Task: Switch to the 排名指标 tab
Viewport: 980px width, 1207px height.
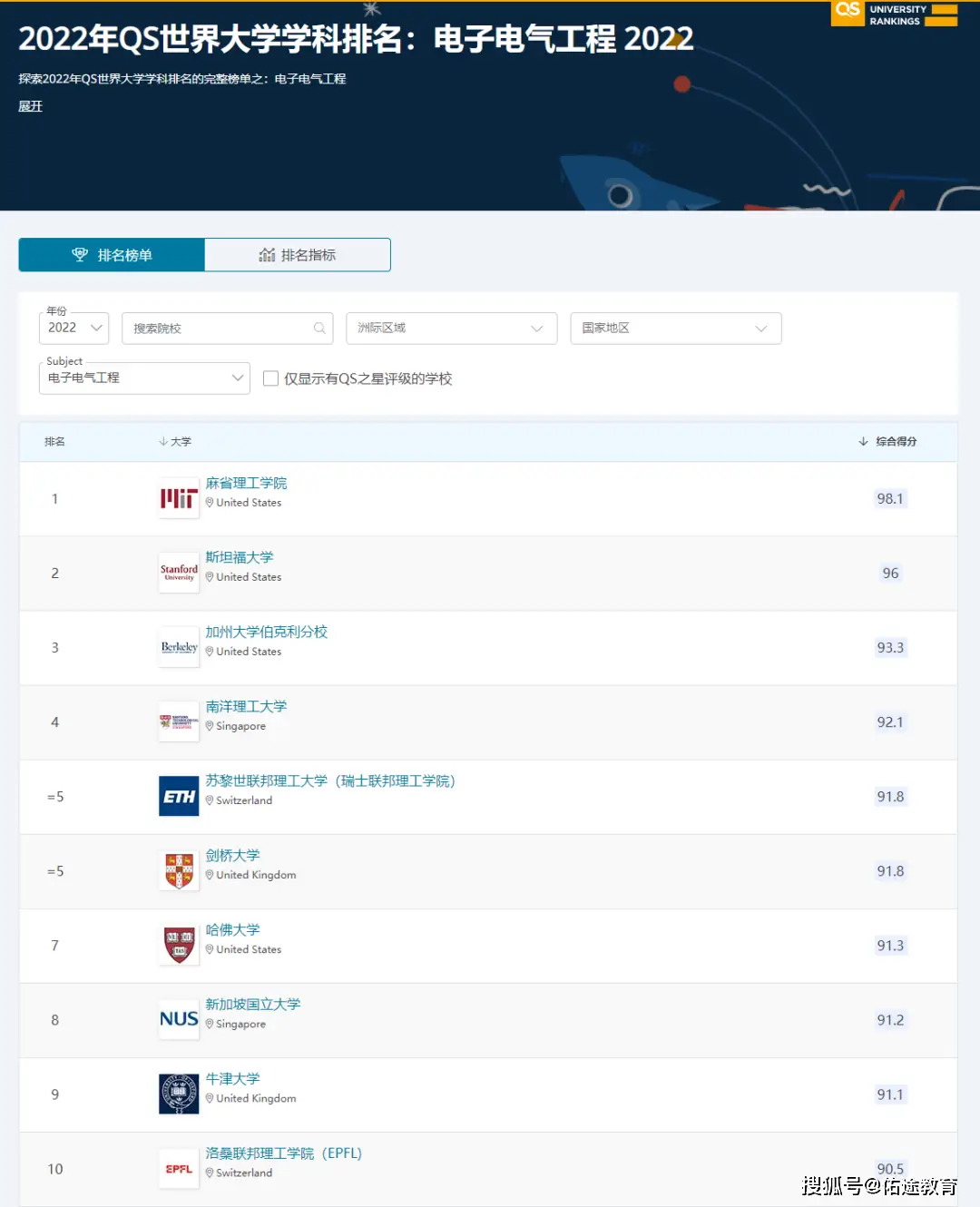Action: (298, 255)
